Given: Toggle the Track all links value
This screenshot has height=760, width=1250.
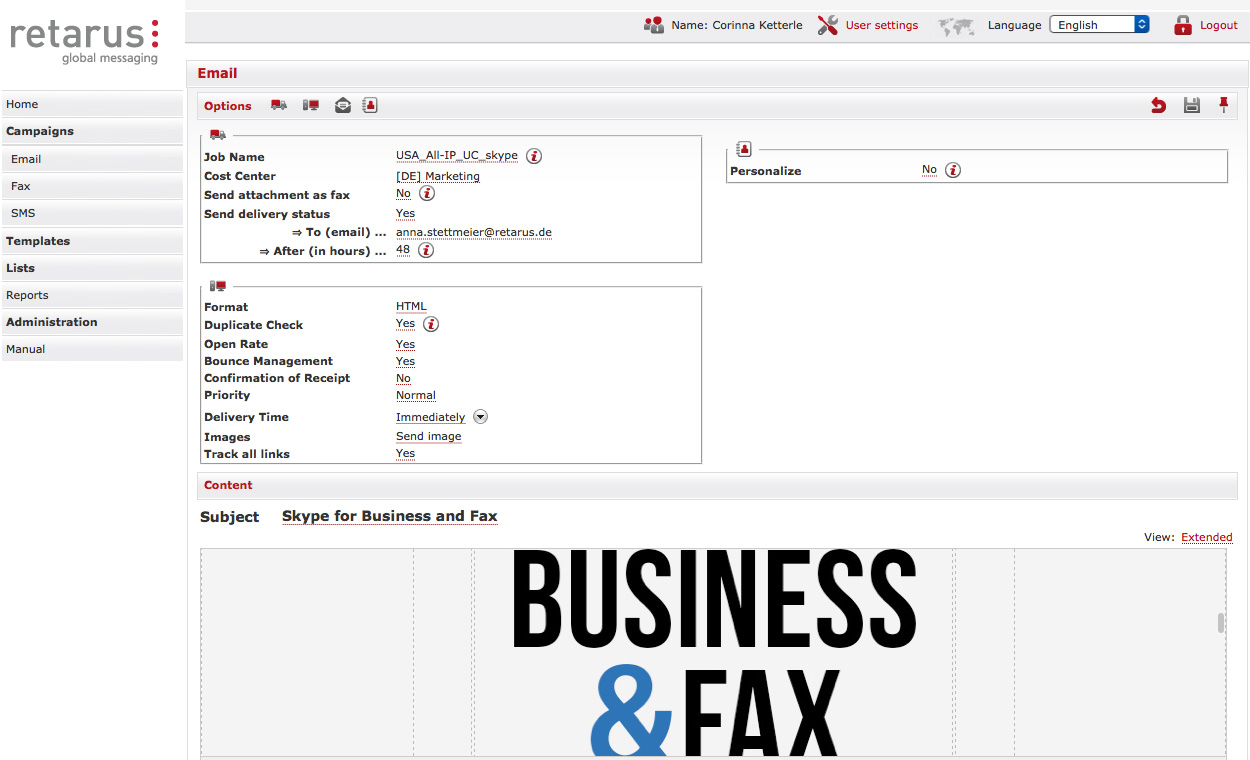Looking at the screenshot, I should (x=405, y=453).
